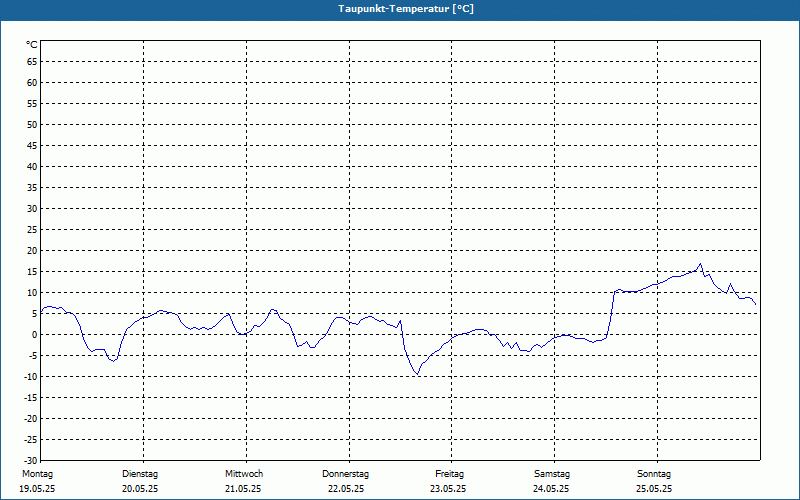Click the 21.05.25 date label
The width and height of the screenshot is (800, 500).
click(x=243, y=489)
